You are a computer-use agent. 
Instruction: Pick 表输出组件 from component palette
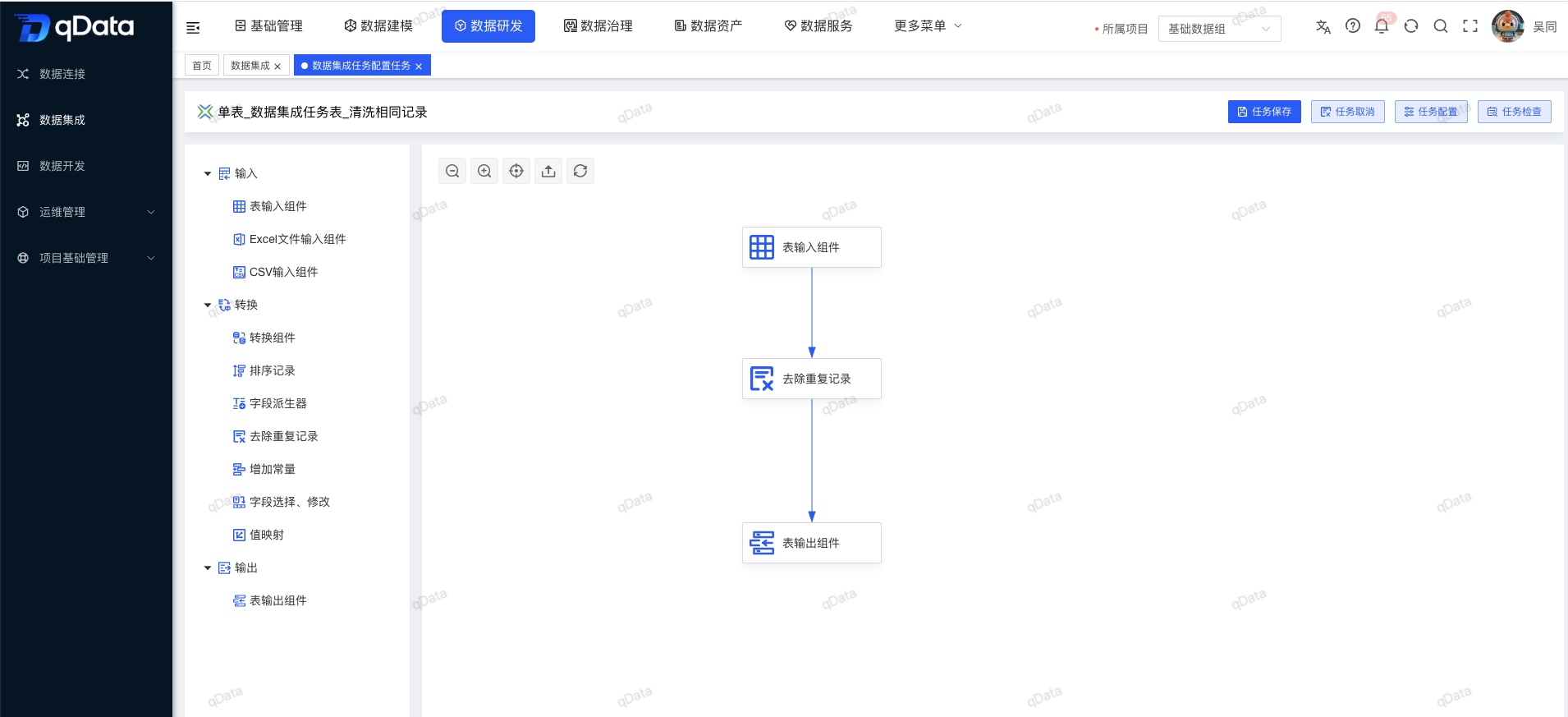(x=270, y=600)
